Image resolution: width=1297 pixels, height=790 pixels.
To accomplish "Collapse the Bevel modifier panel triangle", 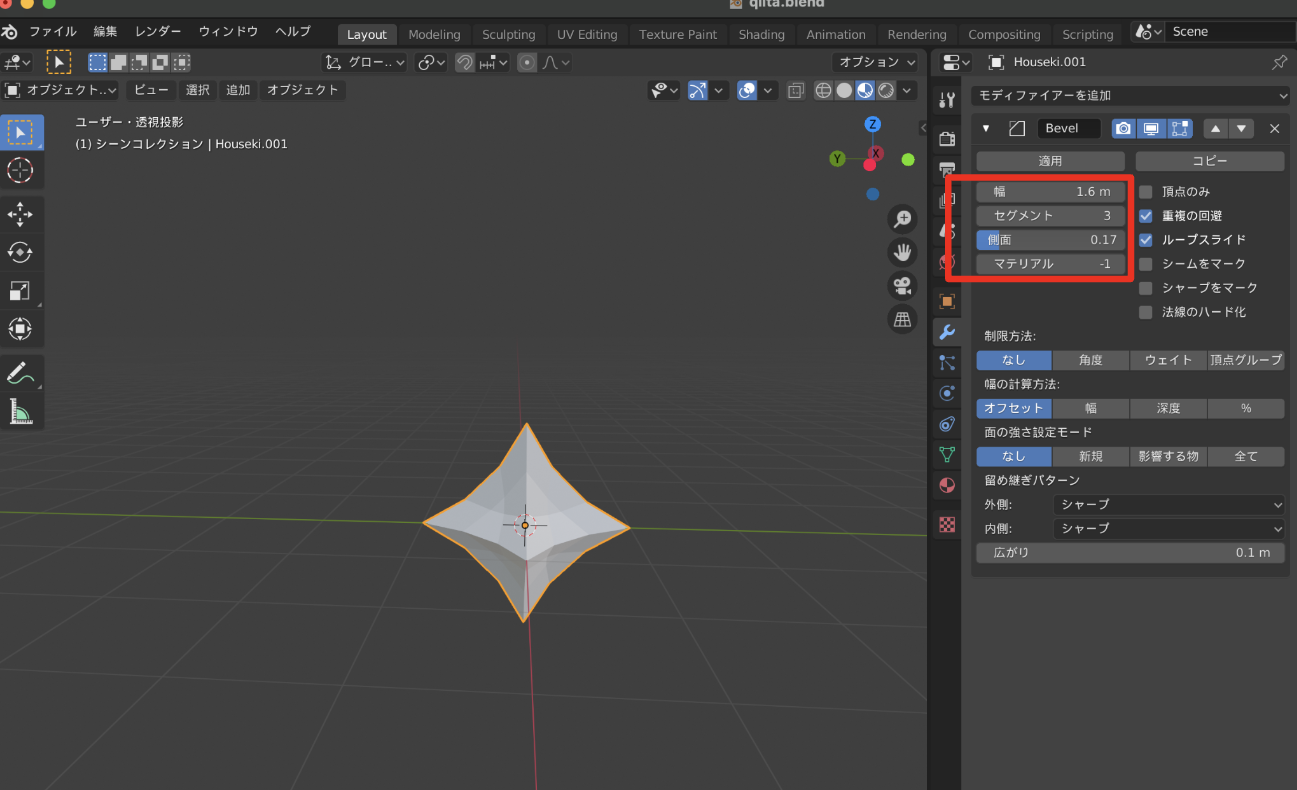I will (986, 129).
